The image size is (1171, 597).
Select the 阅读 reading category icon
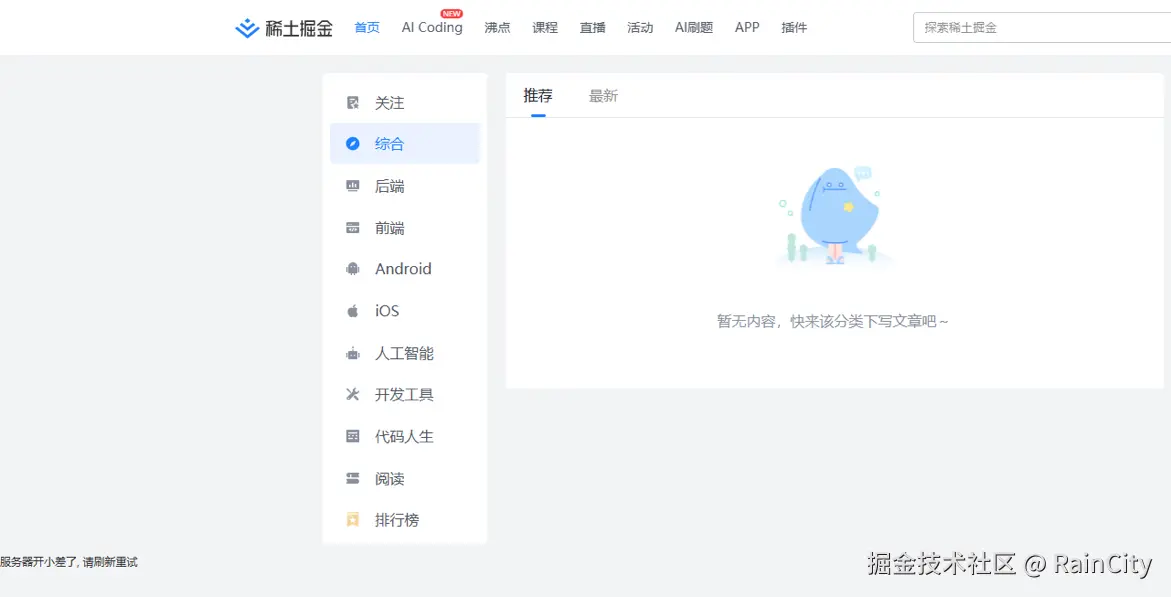click(352, 477)
